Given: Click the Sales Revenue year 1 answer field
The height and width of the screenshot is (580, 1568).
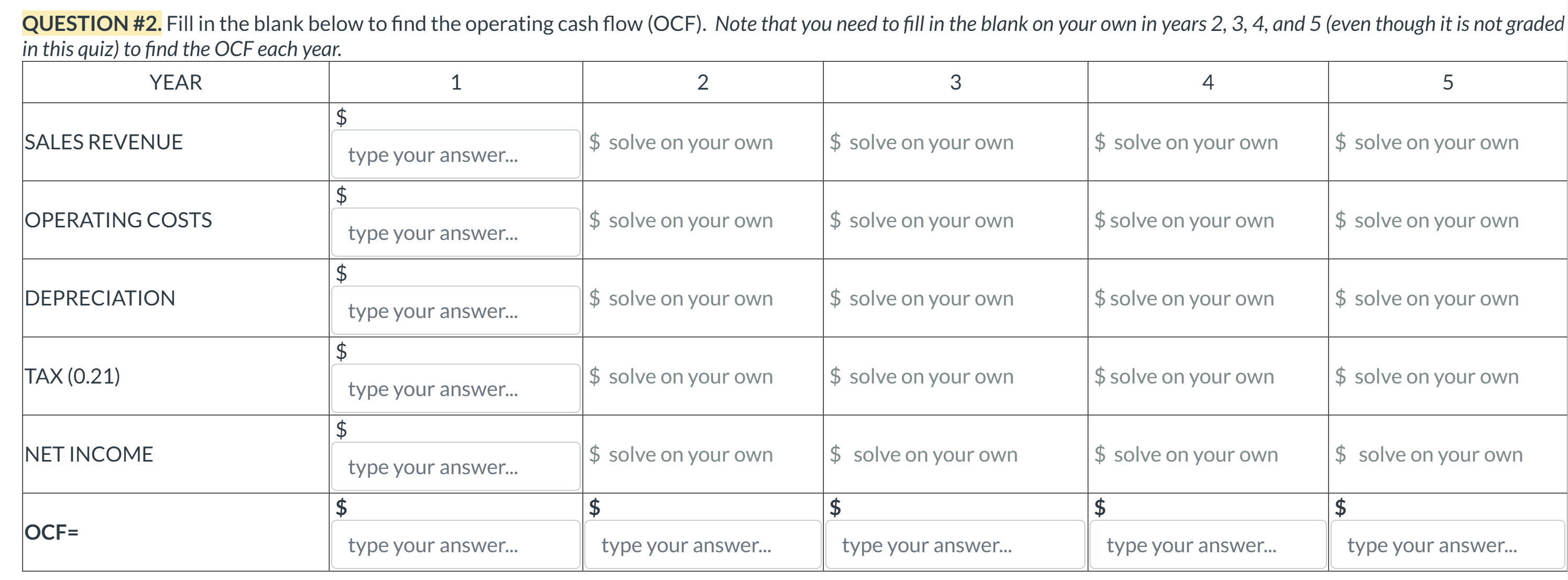Looking at the screenshot, I should tap(455, 154).
